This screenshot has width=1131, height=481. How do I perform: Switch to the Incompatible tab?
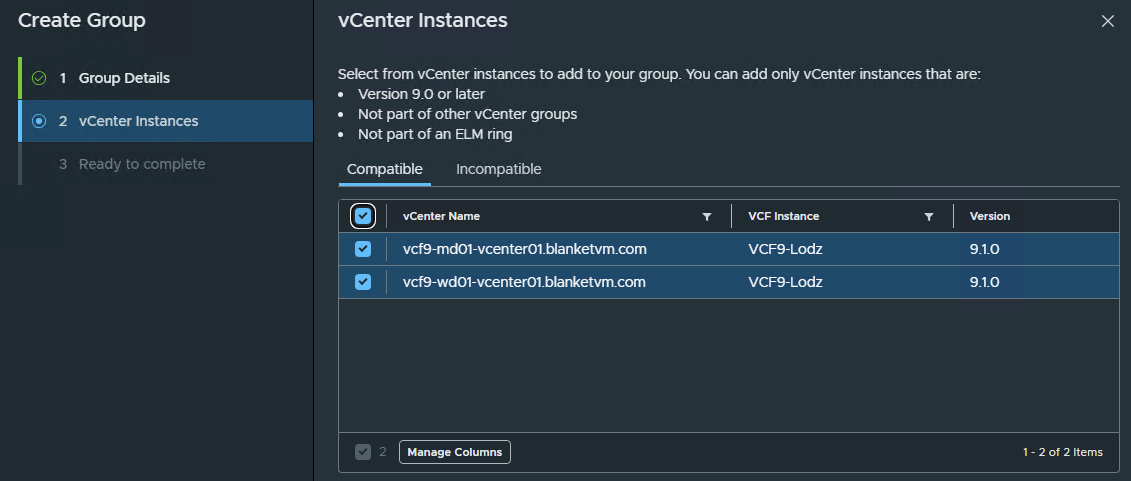(x=498, y=169)
